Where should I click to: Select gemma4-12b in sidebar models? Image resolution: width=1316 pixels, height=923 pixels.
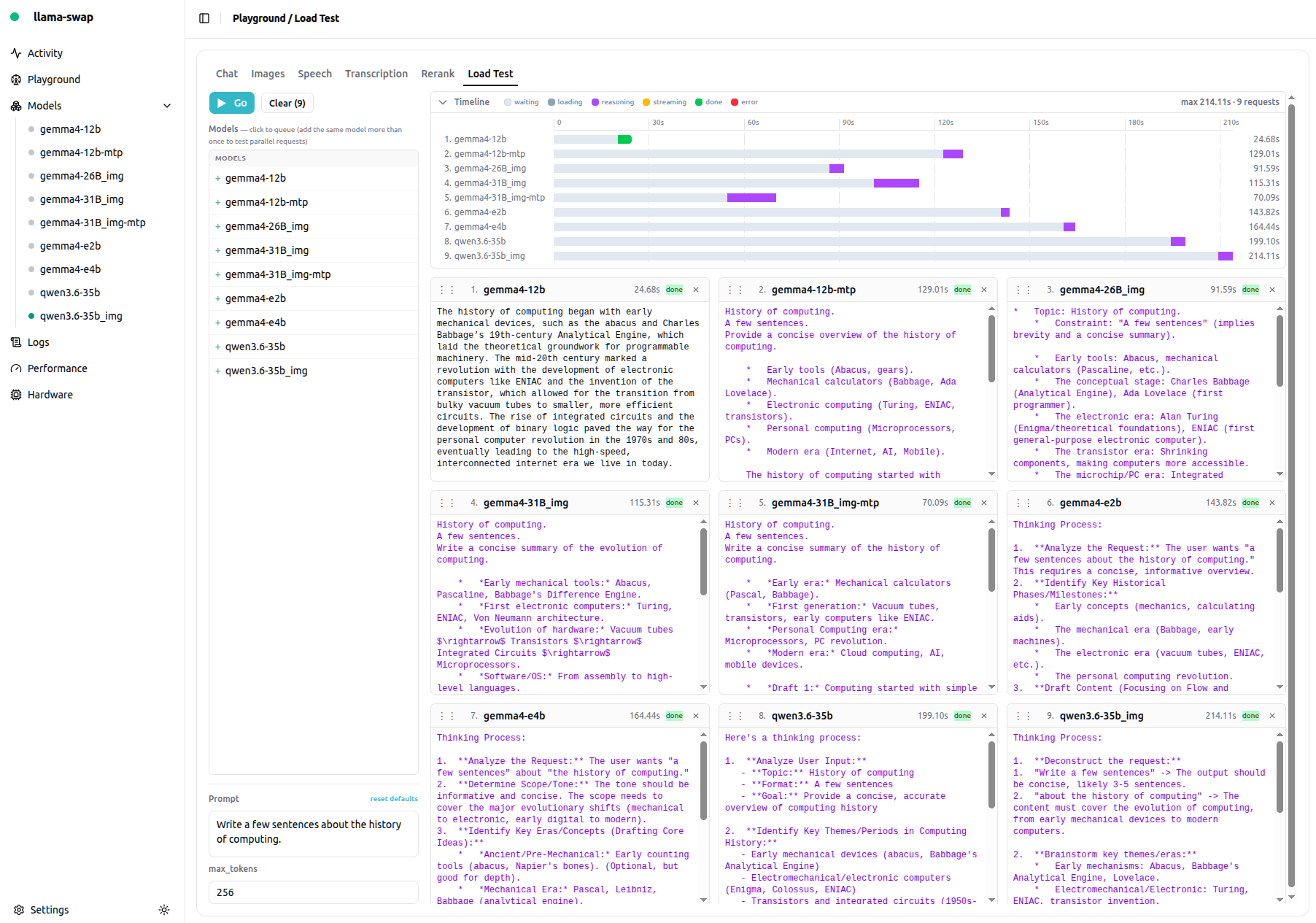(x=71, y=129)
